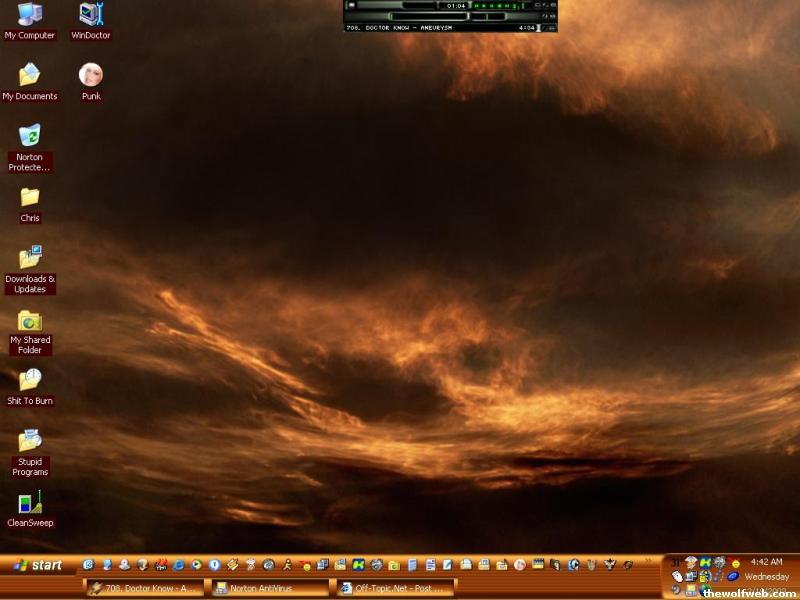Click the Start button
Viewport: 800px width, 600px height.
[x=38, y=565]
